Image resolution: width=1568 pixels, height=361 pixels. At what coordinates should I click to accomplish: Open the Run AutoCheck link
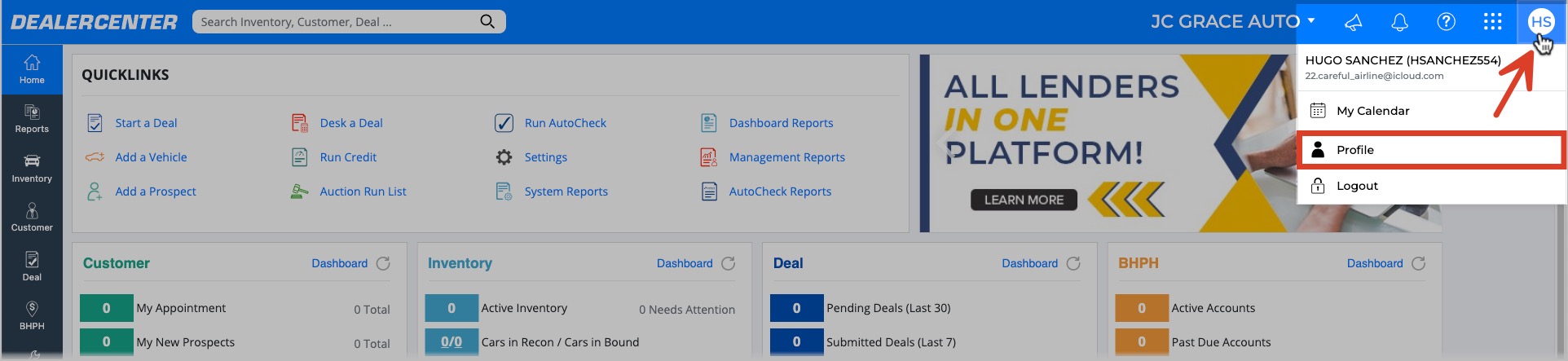pyautogui.click(x=566, y=123)
